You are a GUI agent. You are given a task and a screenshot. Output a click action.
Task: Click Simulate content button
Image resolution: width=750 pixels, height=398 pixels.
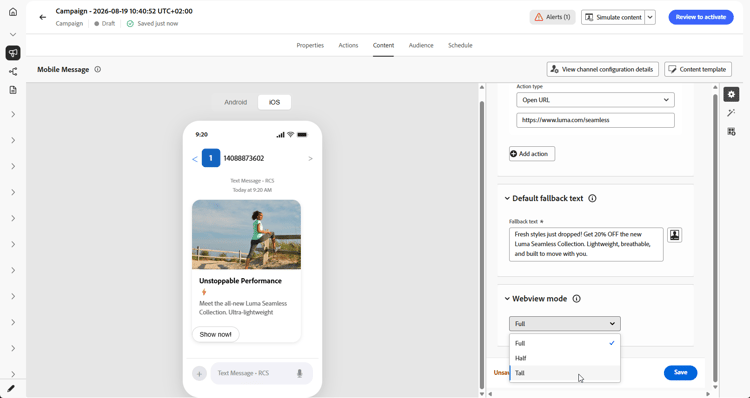[613, 17]
